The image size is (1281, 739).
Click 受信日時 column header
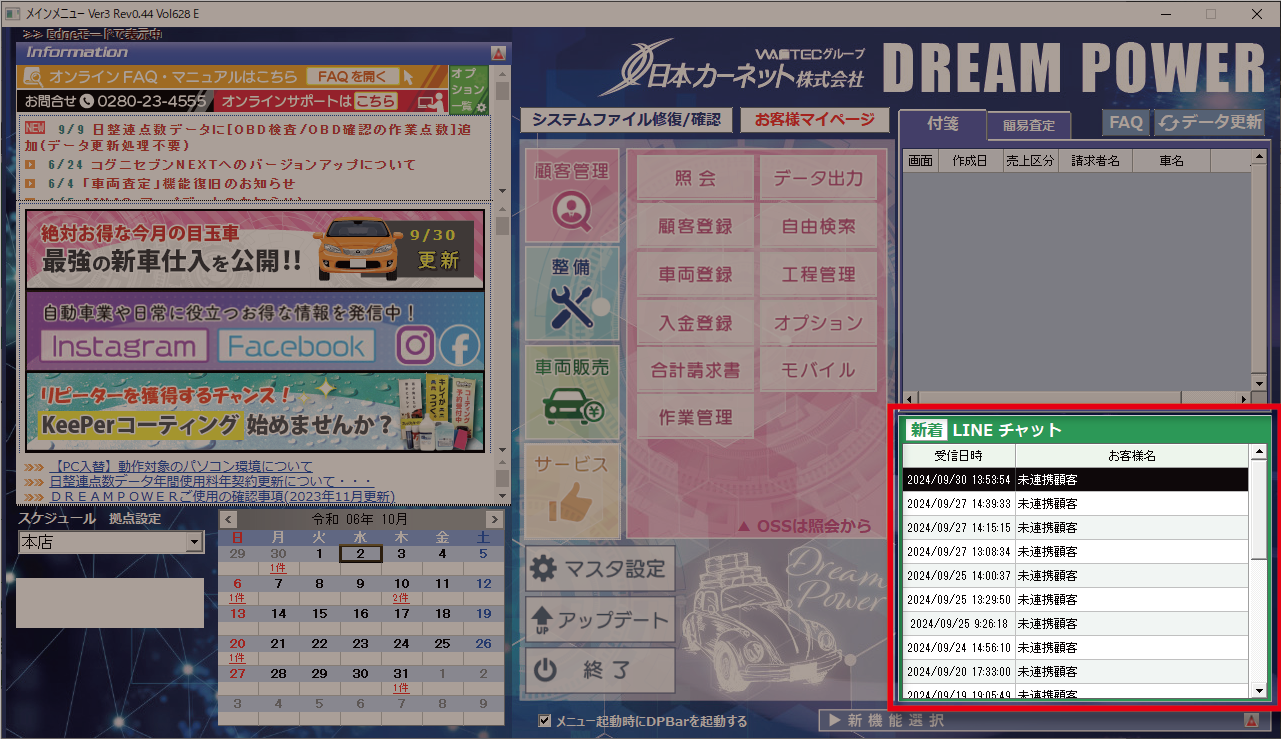[959, 456]
